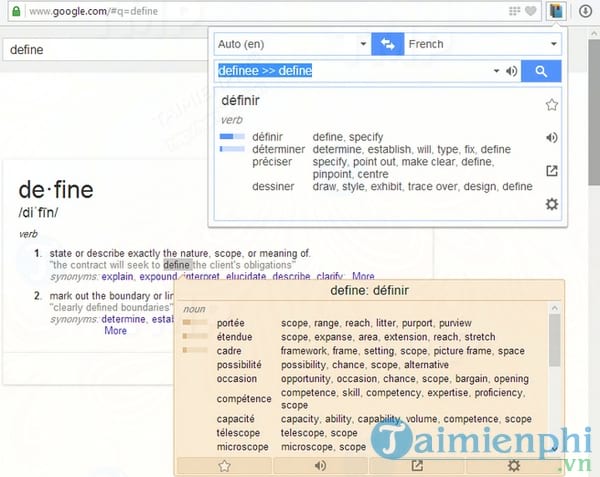
Task: Click 'possibilité' in the noun list
Action: tap(239, 365)
